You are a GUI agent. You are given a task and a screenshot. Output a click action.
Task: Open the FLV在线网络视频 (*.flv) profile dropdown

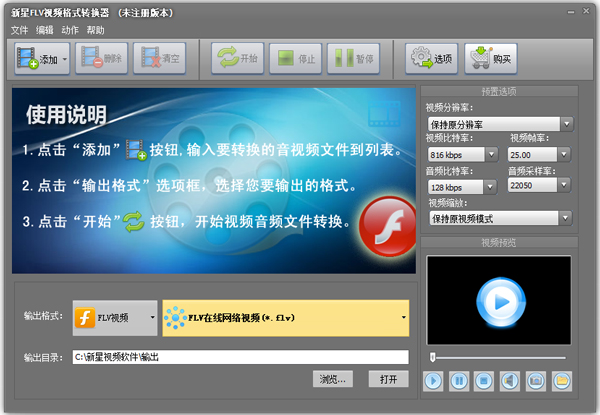[x=285, y=318]
